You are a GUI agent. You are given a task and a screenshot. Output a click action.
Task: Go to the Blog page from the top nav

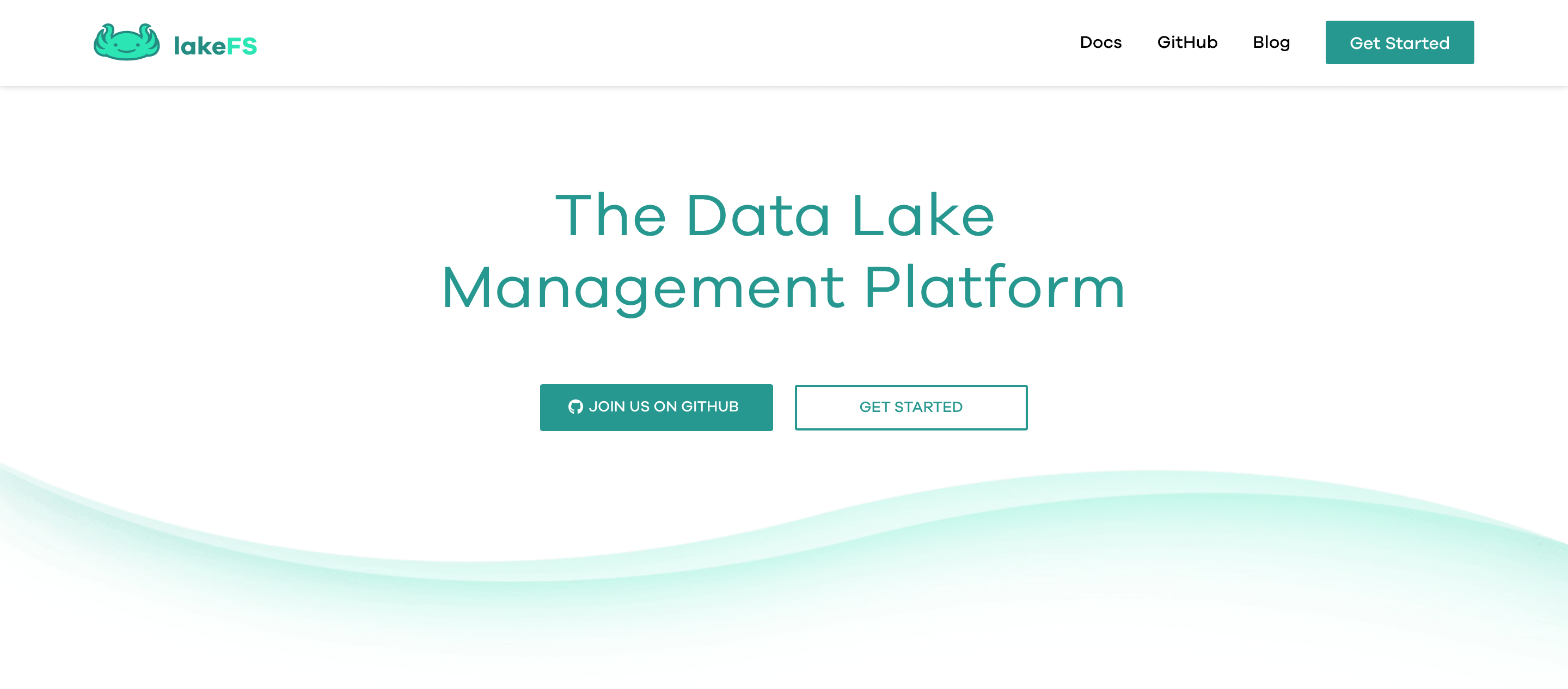click(1272, 42)
